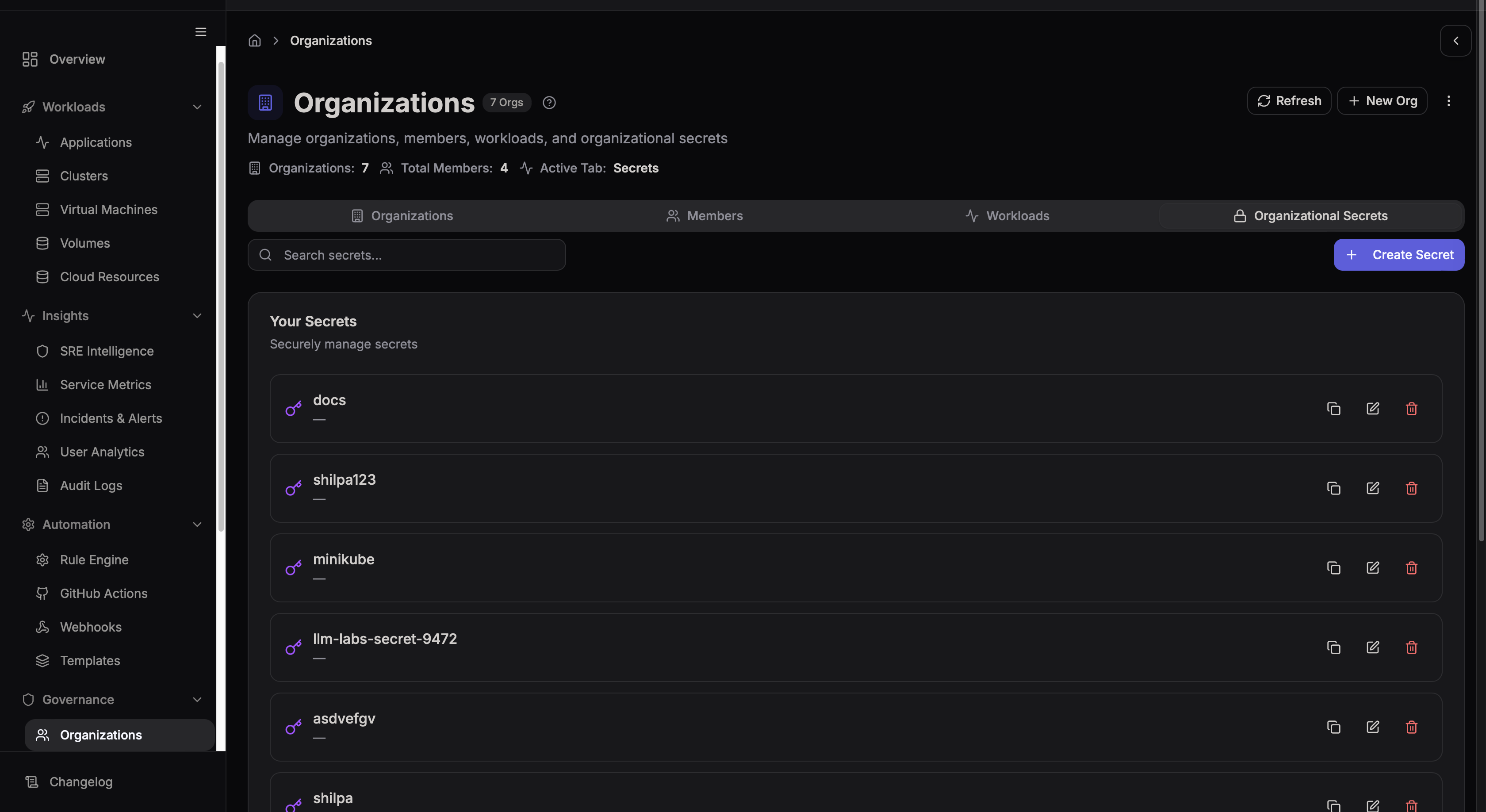Copy the llm-labs-secret-9472 secret
Viewport: 1486px width, 812px height.
[1333, 647]
